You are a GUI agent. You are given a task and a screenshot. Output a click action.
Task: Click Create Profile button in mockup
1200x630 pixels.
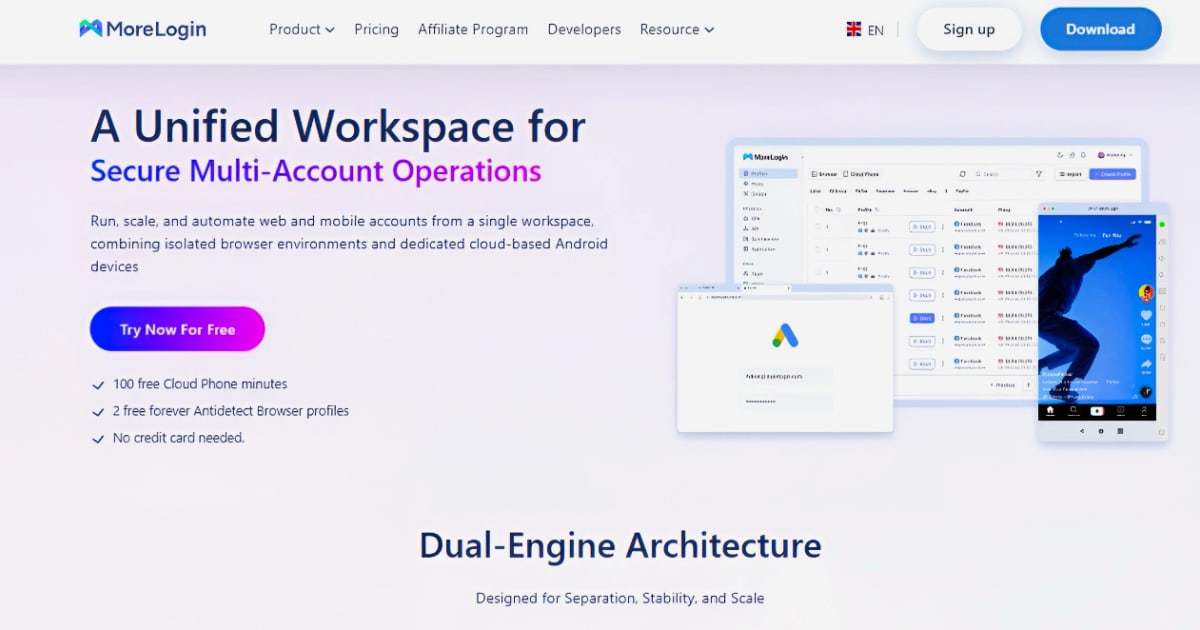1112,174
